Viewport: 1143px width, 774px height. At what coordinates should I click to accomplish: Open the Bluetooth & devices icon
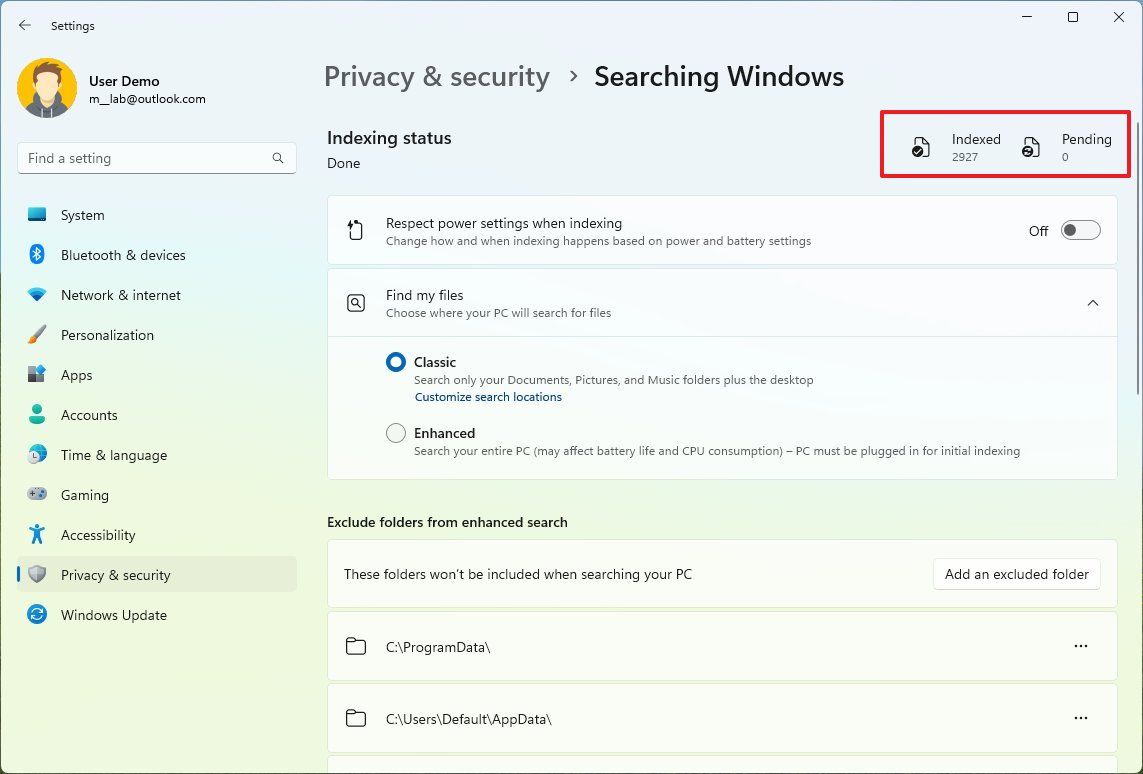click(39, 254)
